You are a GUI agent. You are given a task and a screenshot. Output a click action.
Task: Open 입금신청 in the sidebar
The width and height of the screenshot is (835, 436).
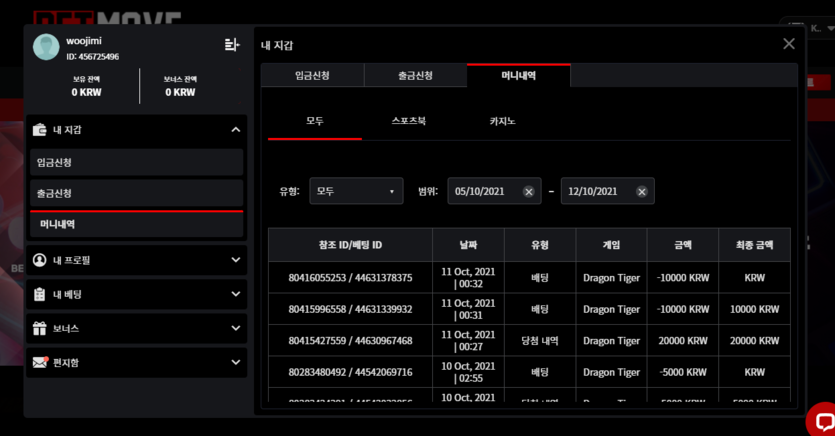click(x=136, y=162)
